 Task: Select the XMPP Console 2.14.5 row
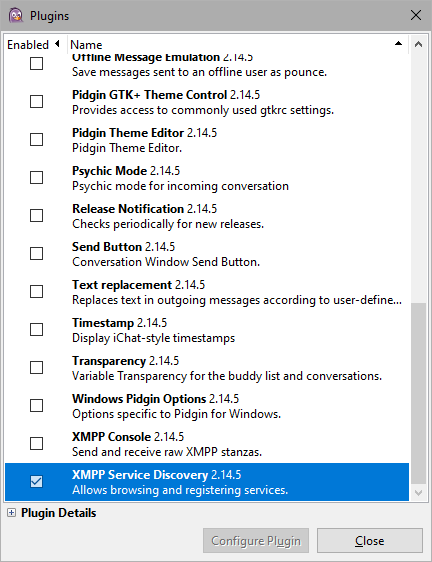(207, 444)
